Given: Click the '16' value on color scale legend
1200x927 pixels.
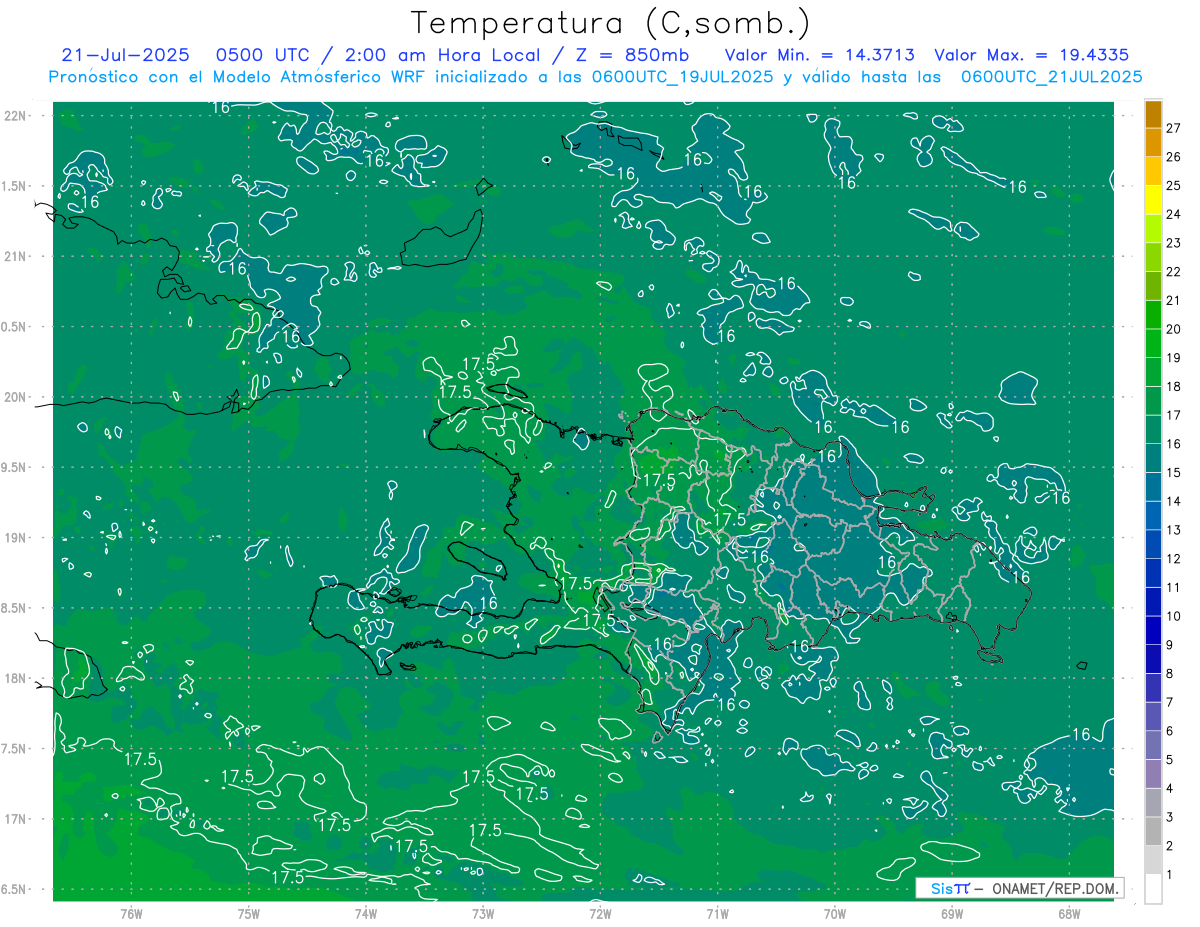Looking at the screenshot, I should pyautogui.click(x=1174, y=444).
